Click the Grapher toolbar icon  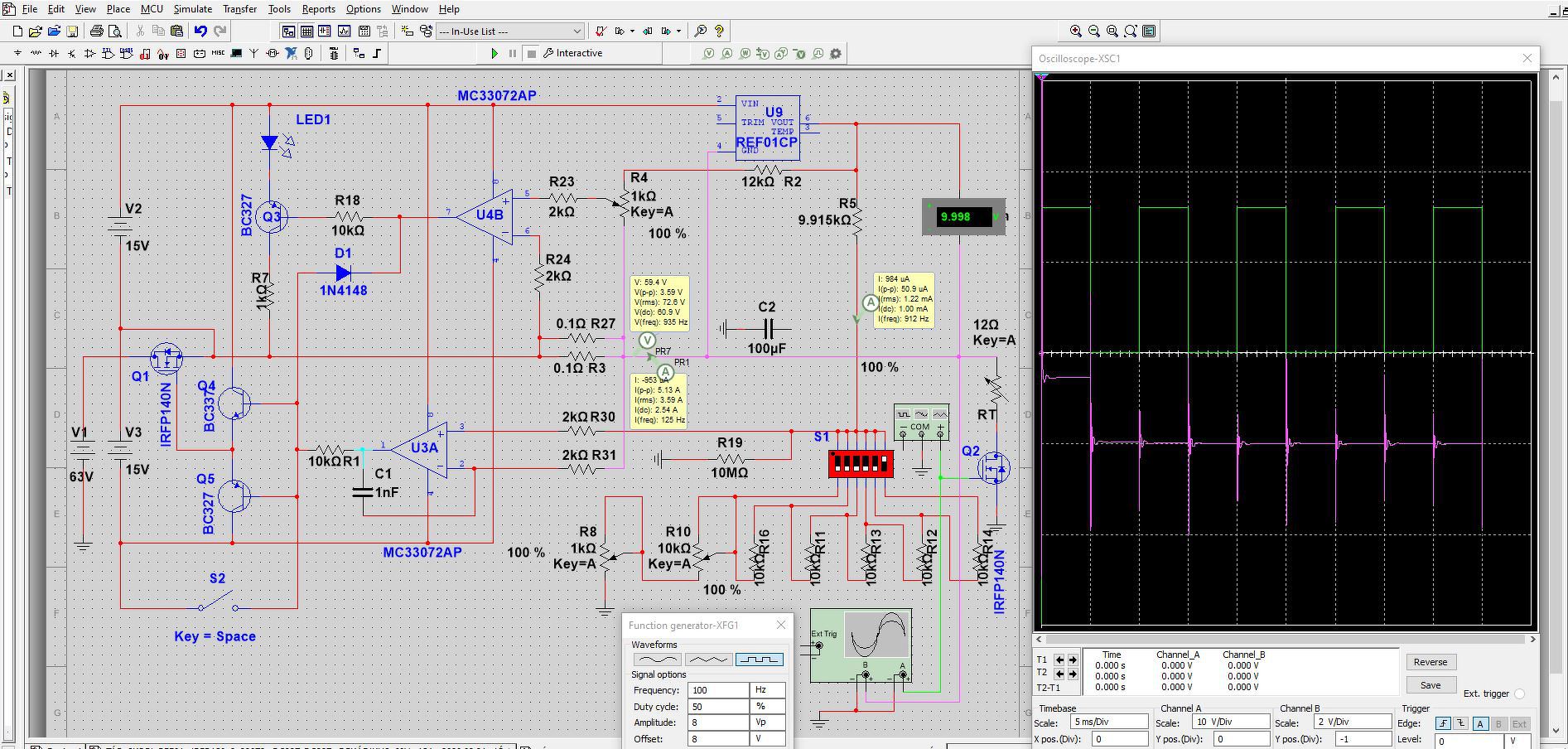pos(344,31)
